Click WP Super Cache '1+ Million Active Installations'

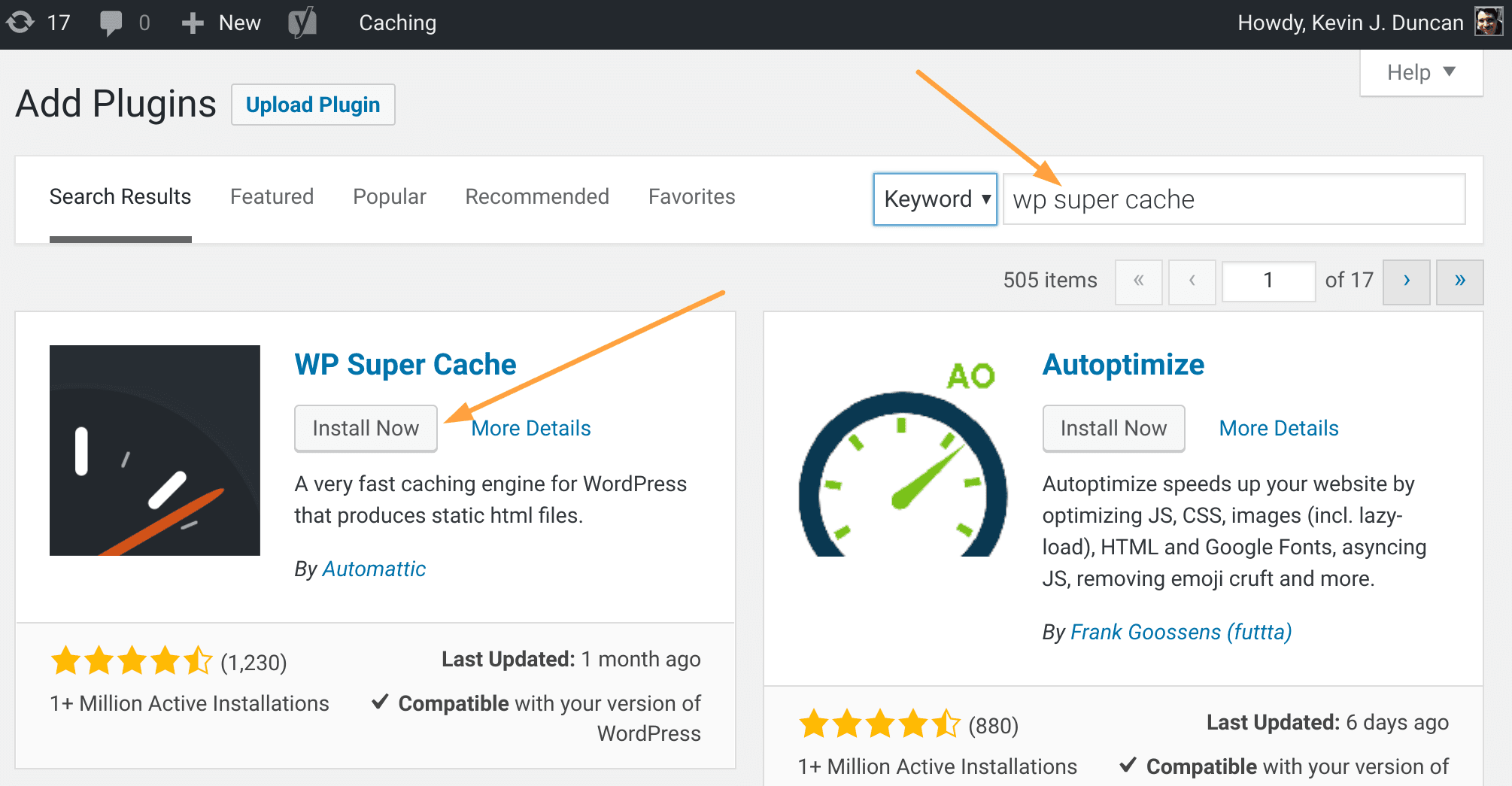tap(190, 704)
